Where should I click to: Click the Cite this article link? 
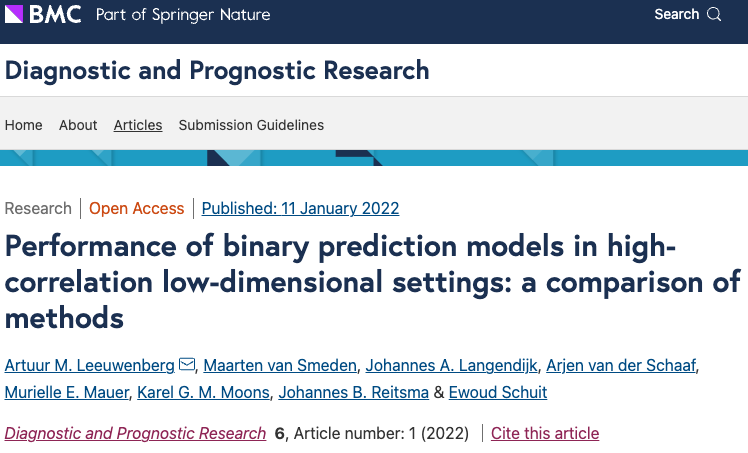pos(545,434)
